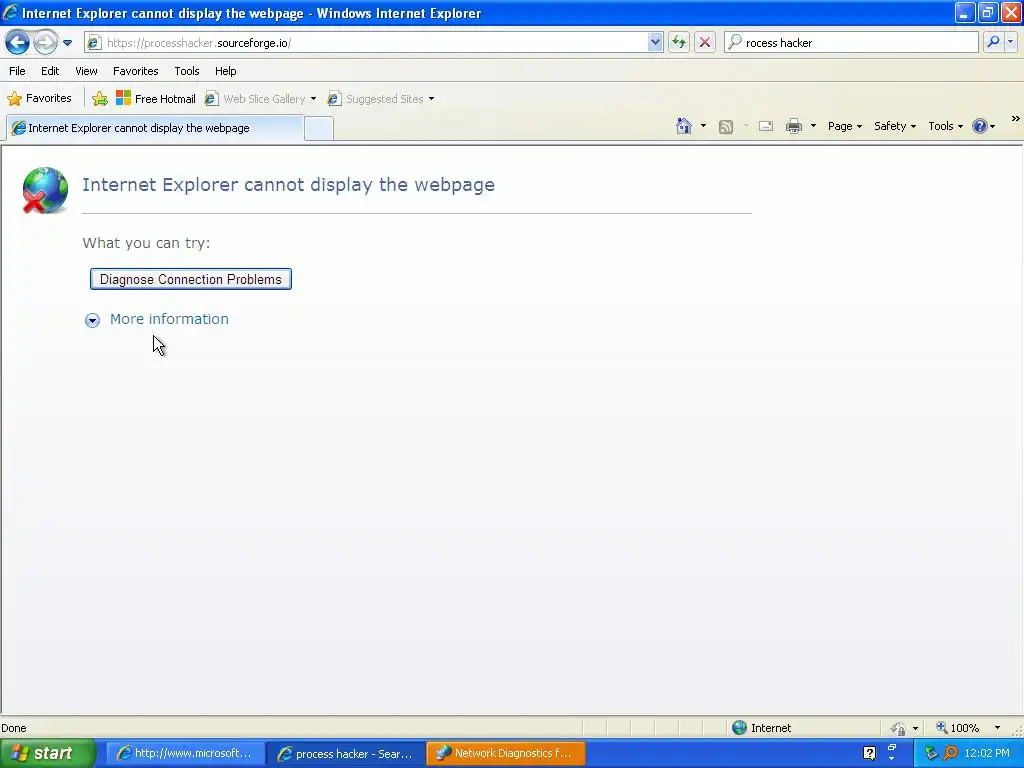Open the File menu
The width and height of the screenshot is (1024, 768).
tap(18, 71)
